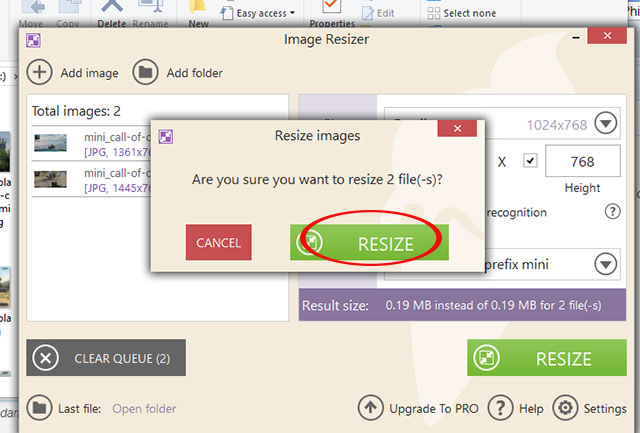The height and width of the screenshot is (433, 640).
Task: Click the Resize images dialog logo icon
Action: 166,136
